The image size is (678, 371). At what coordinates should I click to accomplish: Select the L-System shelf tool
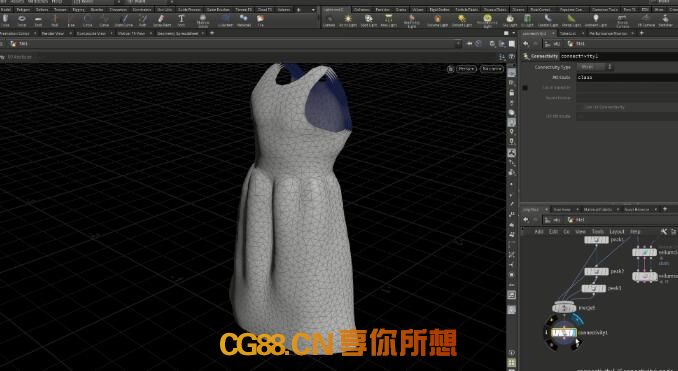(x=225, y=20)
